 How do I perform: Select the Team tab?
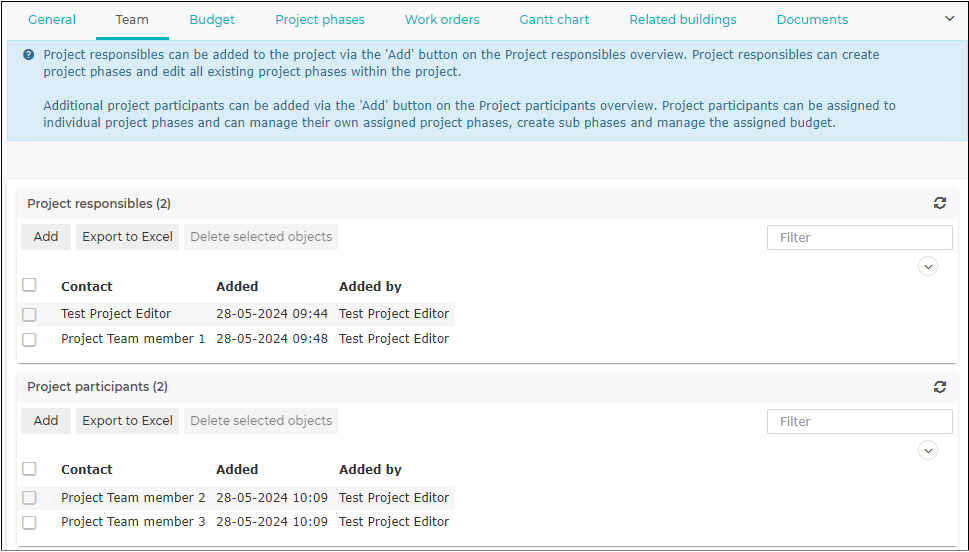[132, 20]
